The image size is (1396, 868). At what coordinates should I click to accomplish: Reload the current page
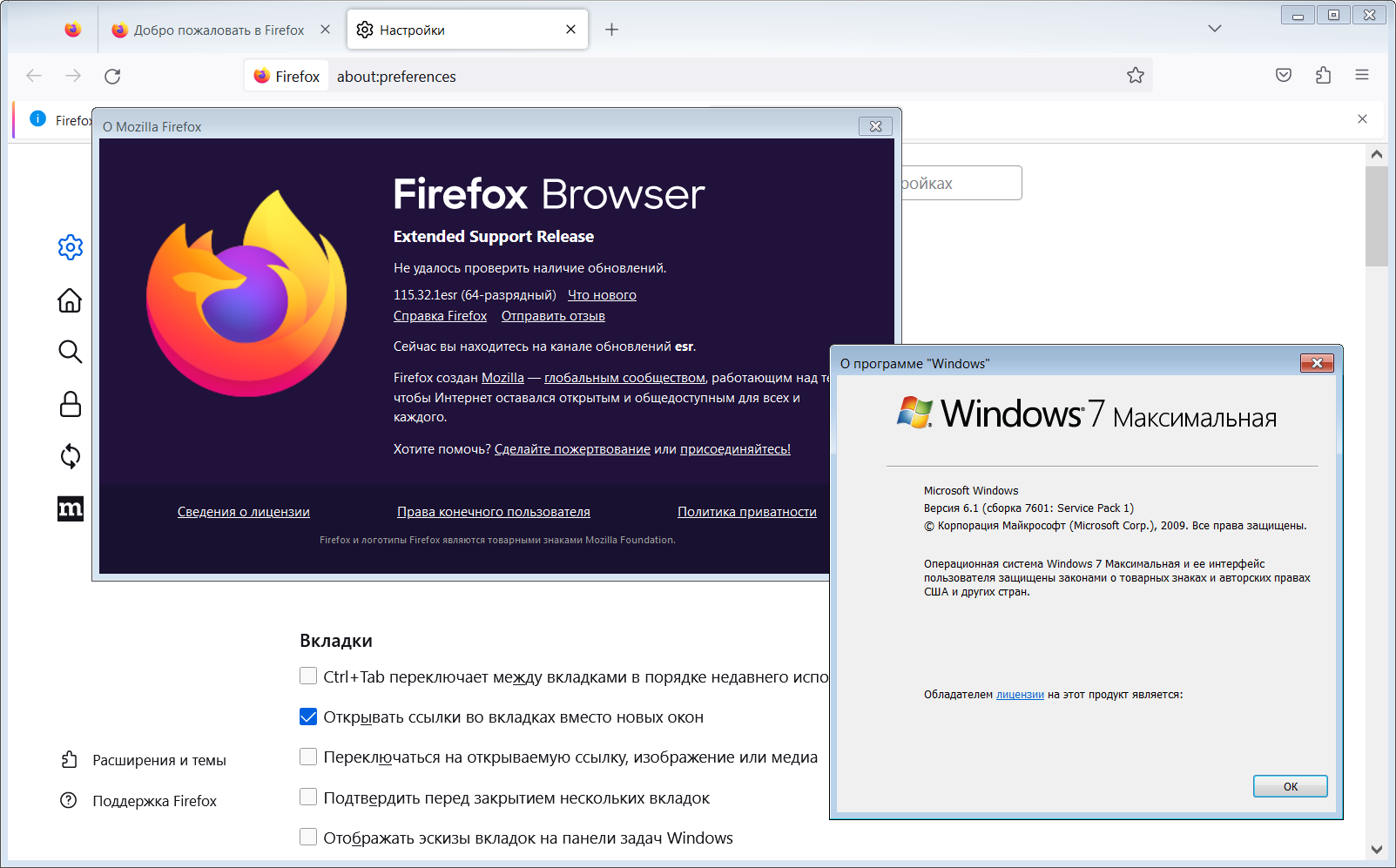(112, 77)
